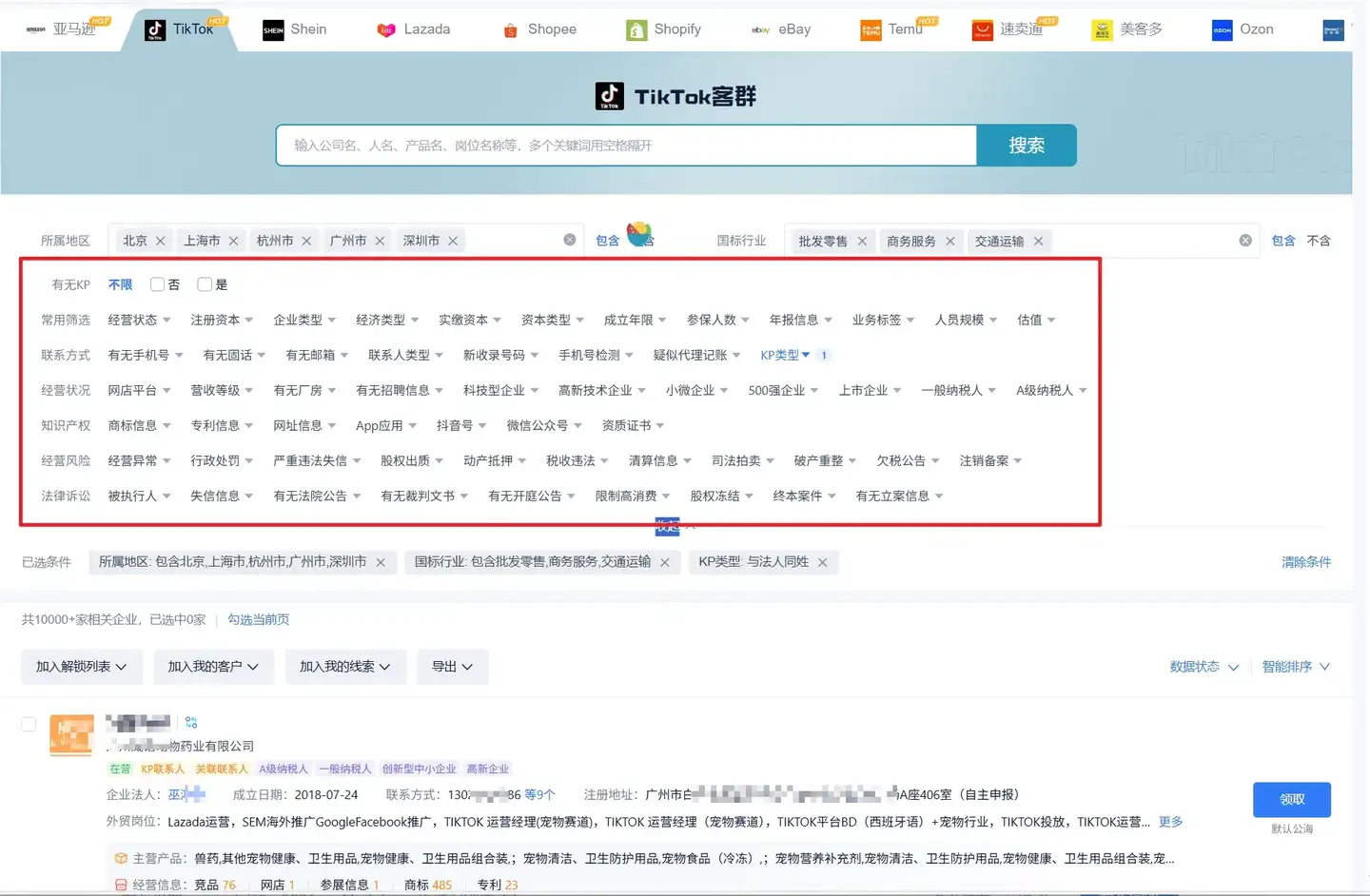
Task: Remove the 商务服务 industry tag
Action: point(949,241)
